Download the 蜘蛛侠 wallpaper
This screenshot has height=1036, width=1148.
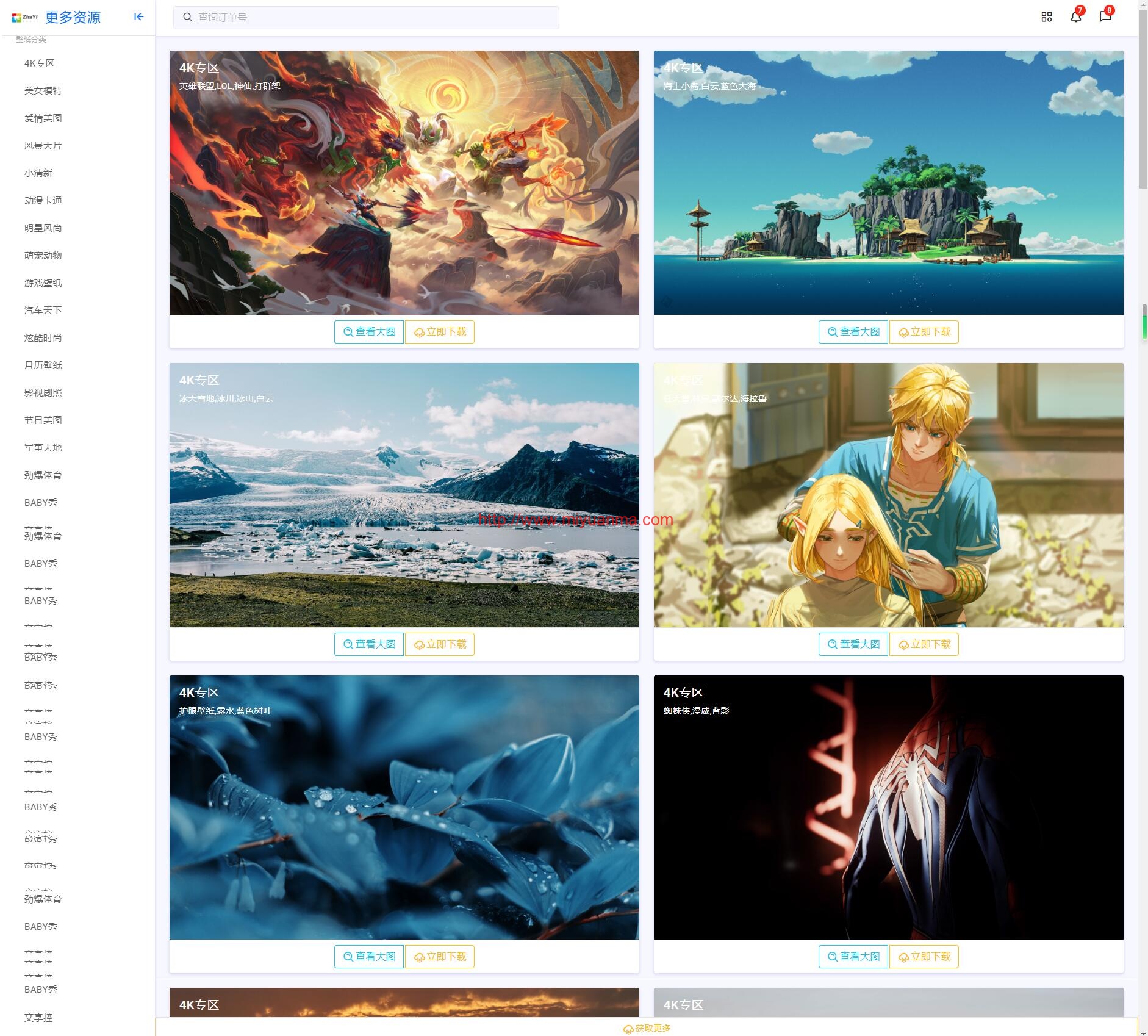(924, 957)
